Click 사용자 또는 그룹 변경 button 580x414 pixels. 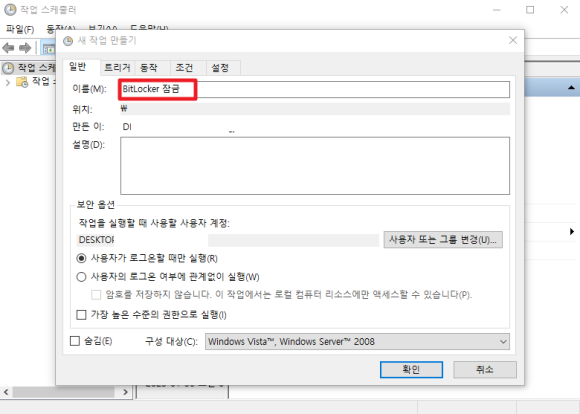pos(443,240)
